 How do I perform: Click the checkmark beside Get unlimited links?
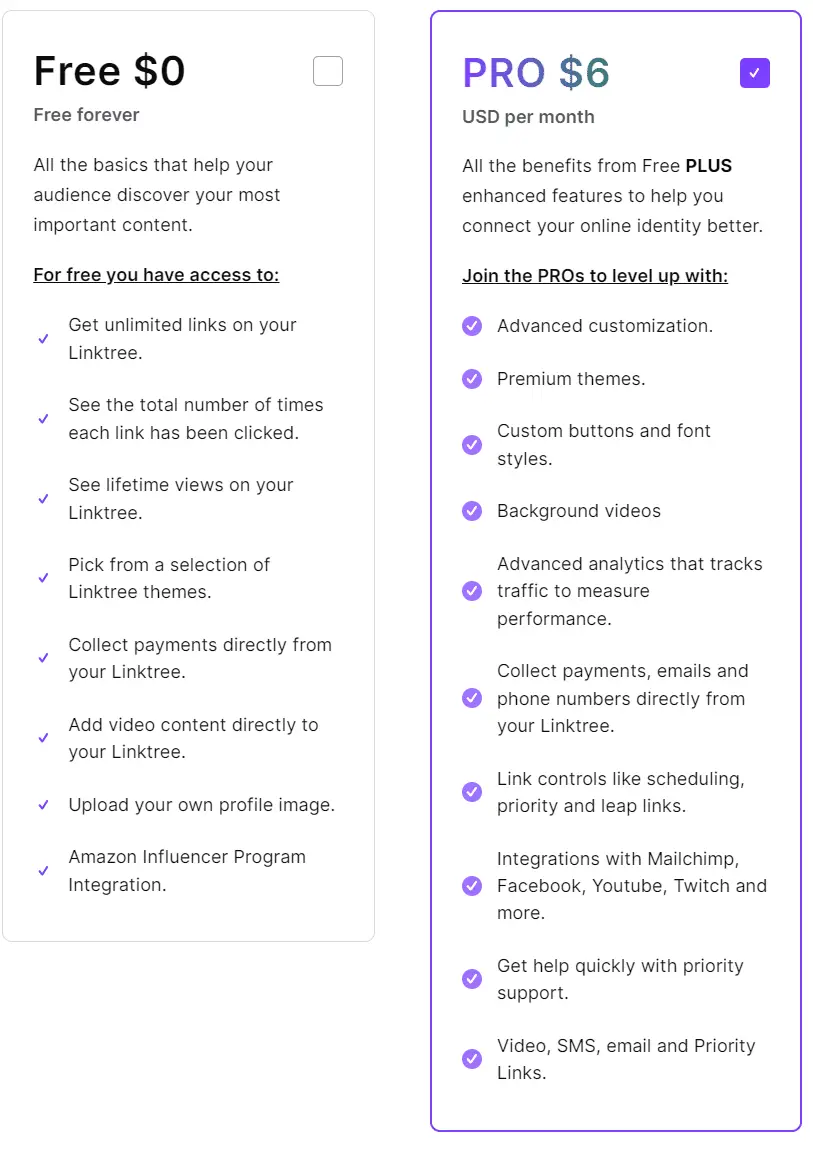click(x=43, y=339)
